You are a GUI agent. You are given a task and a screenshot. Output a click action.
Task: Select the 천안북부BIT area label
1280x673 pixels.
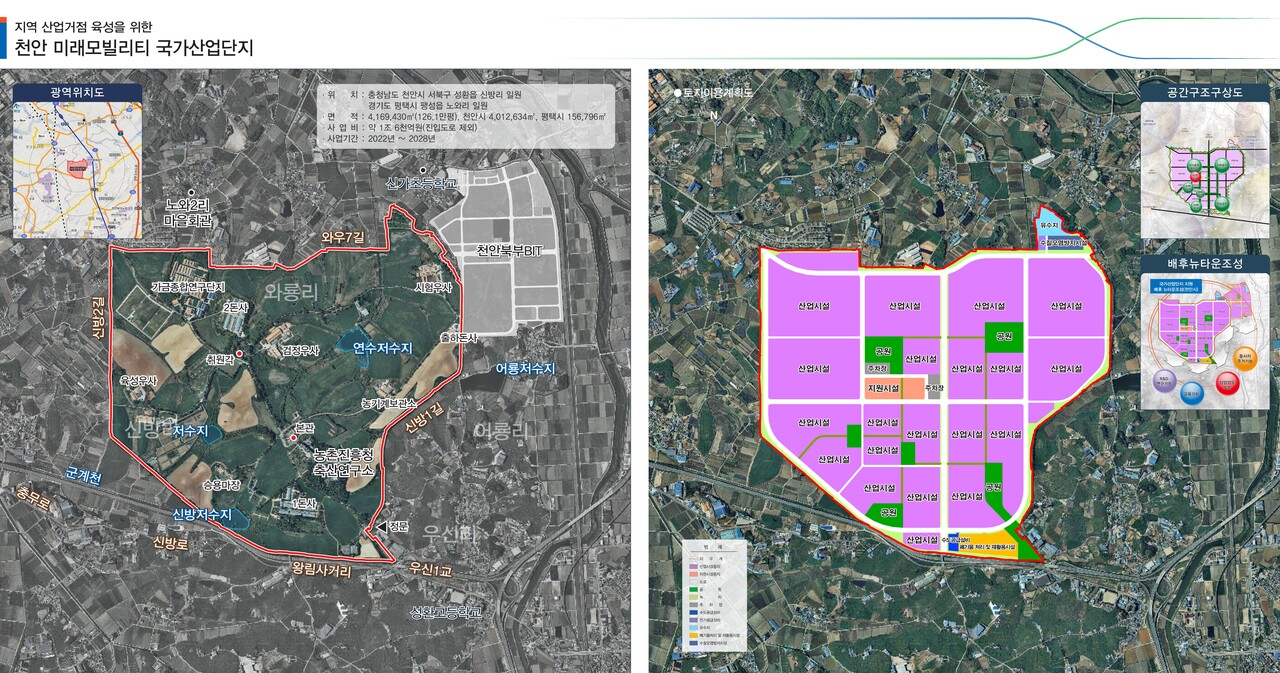(509, 250)
